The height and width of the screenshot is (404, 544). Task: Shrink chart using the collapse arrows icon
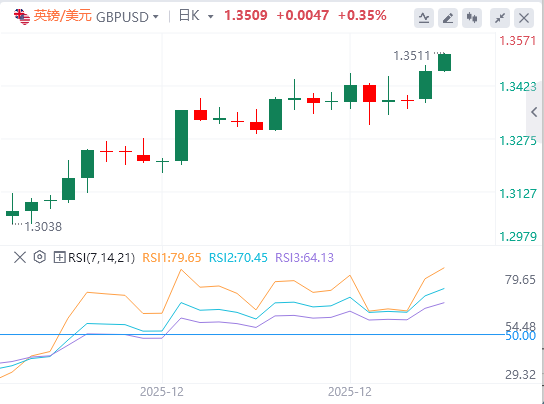click(x=500, y=17)
